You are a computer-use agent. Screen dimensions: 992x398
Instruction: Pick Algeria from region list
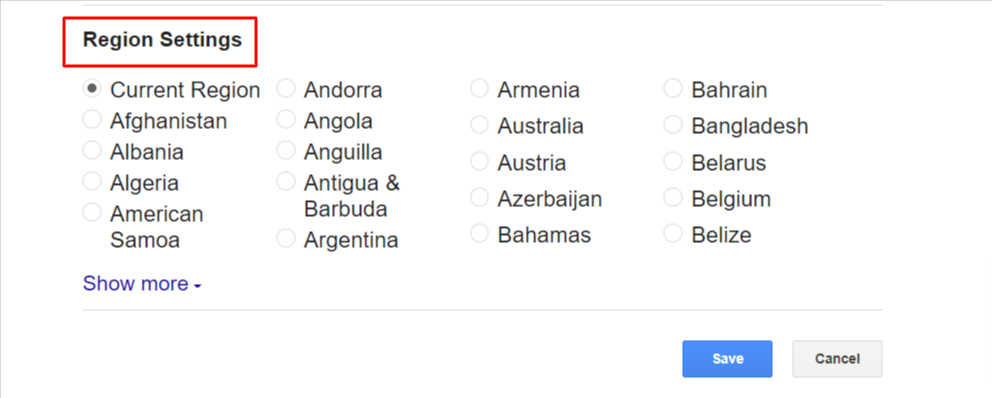tap(92, 182)
